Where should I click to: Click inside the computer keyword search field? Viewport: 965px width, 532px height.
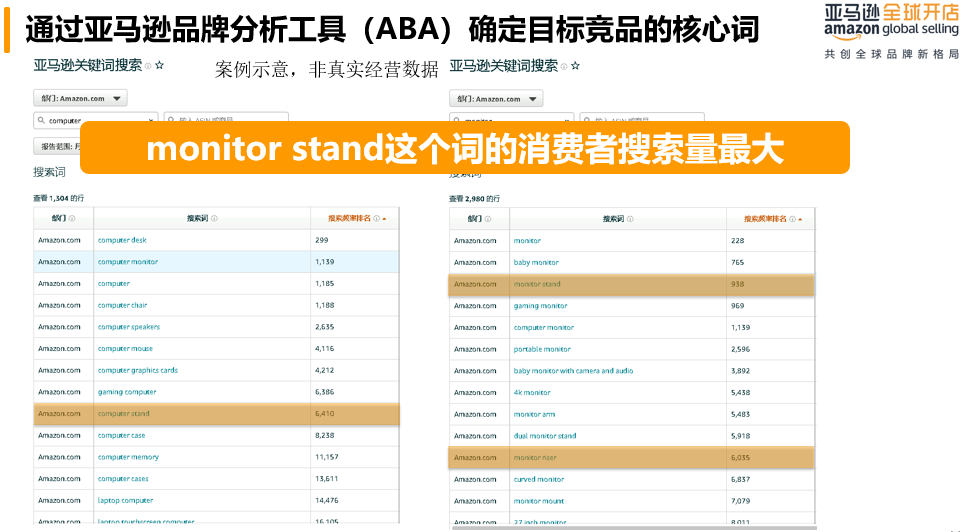tap(95, 121)
